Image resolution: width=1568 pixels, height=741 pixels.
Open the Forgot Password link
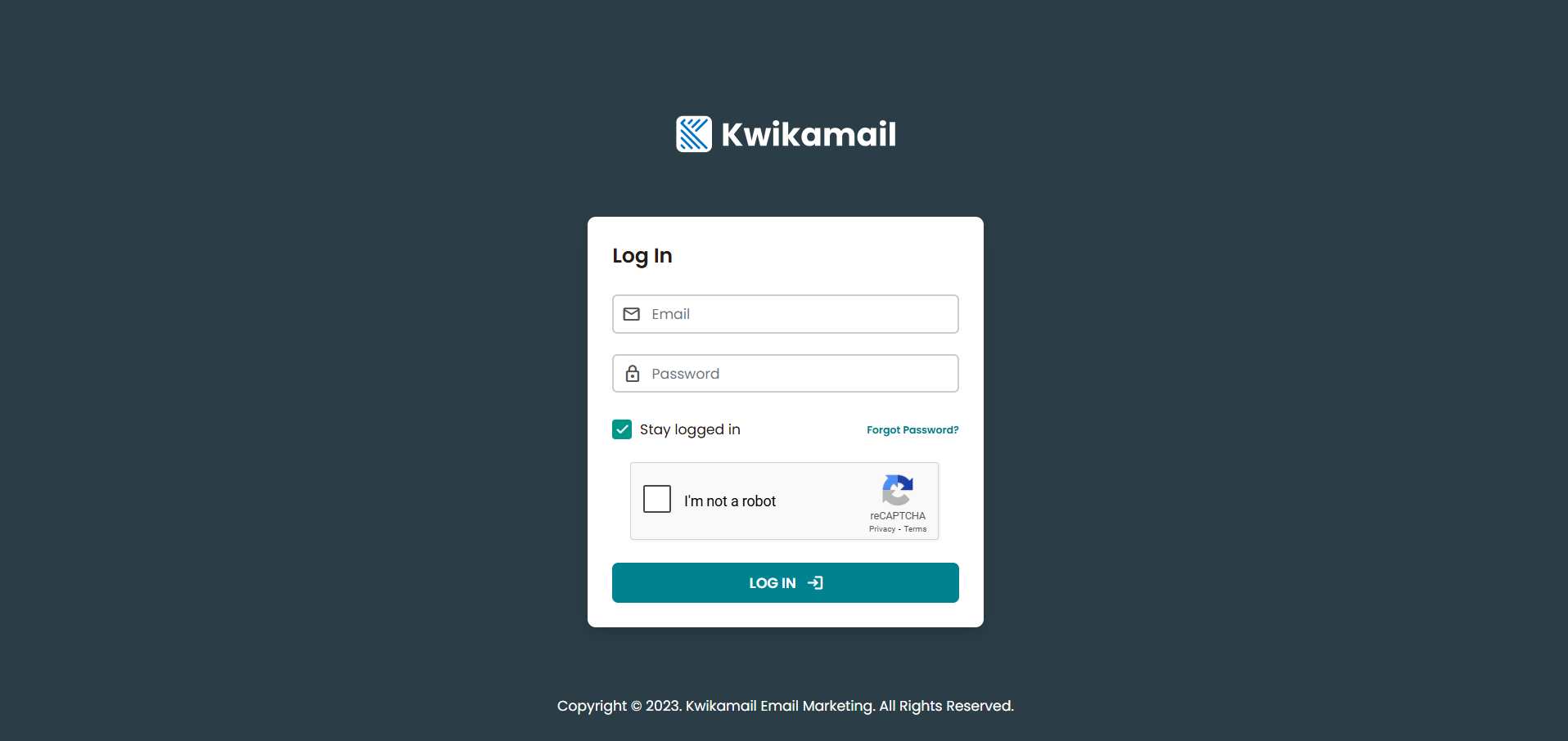pos(912,430)
